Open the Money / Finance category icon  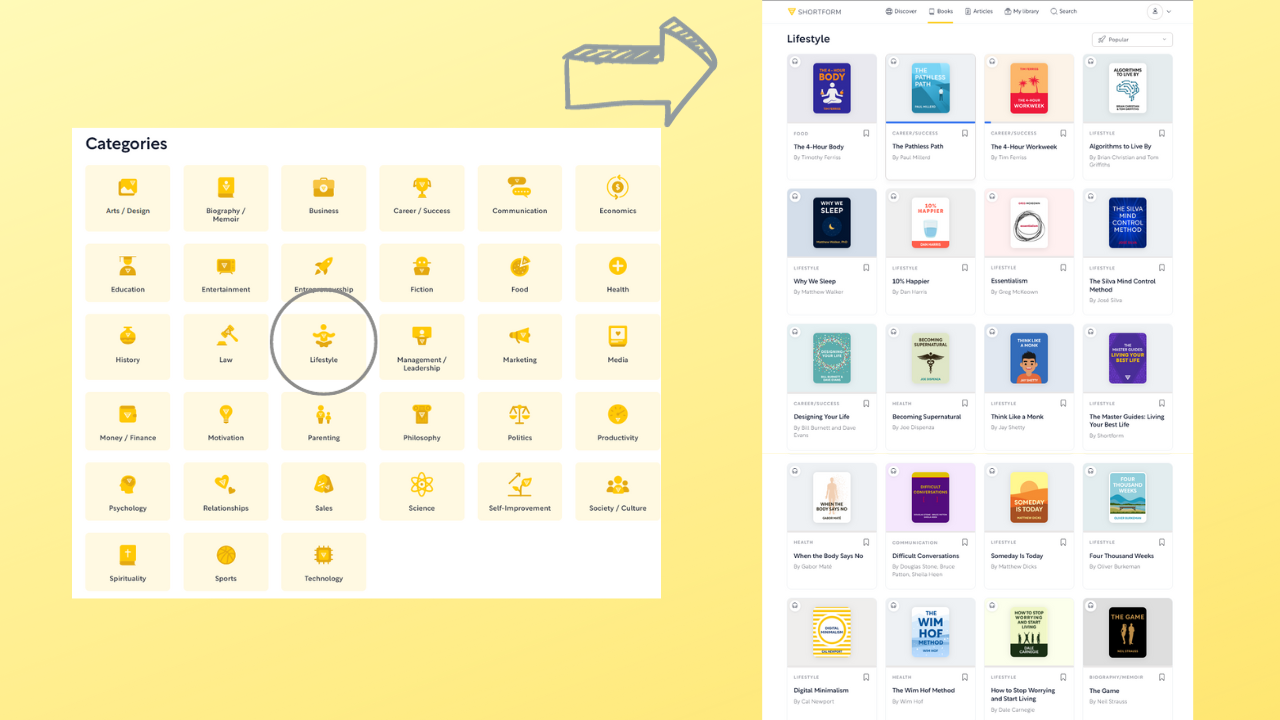tap(127, 414)
